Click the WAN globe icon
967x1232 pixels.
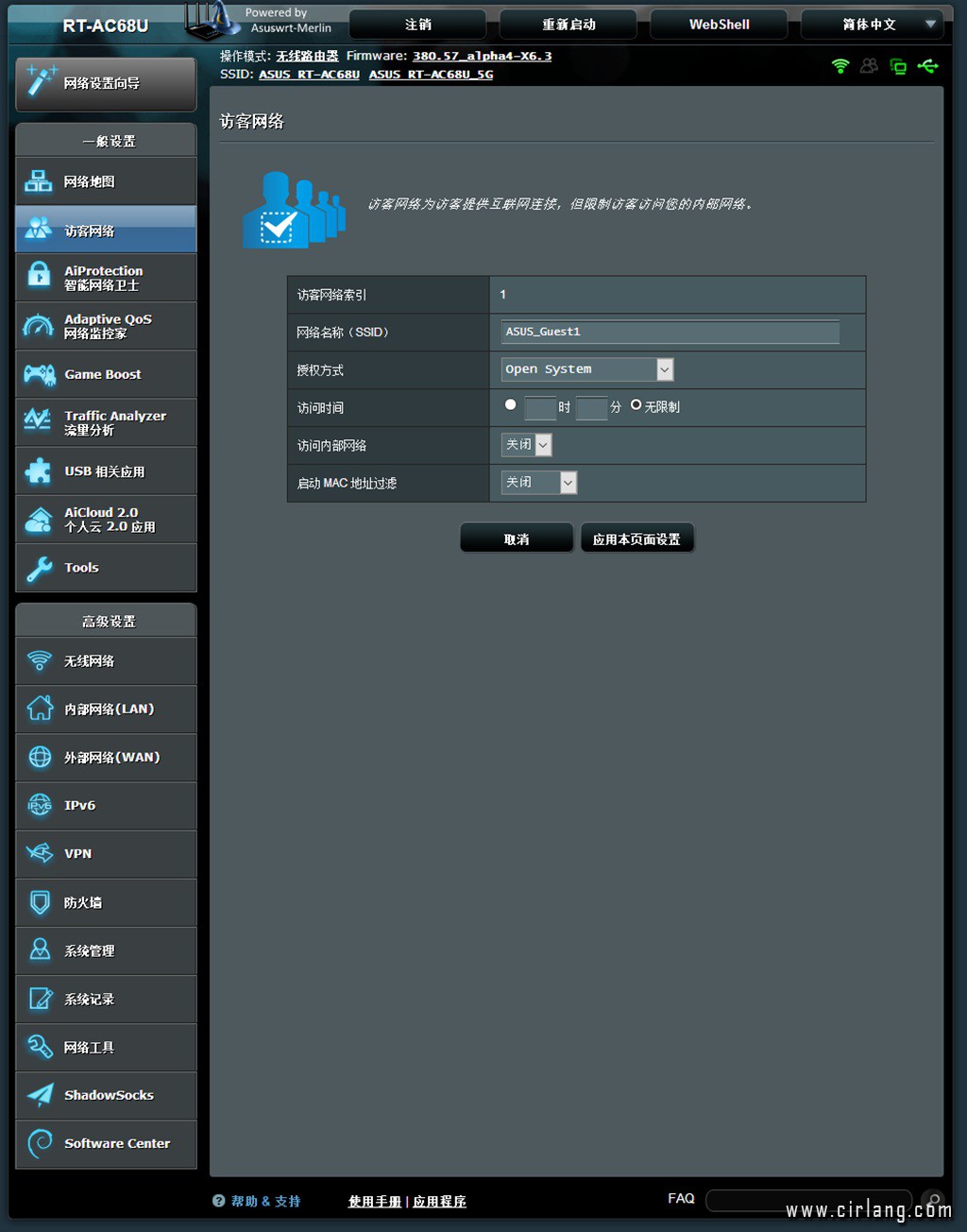pos(40,757)
